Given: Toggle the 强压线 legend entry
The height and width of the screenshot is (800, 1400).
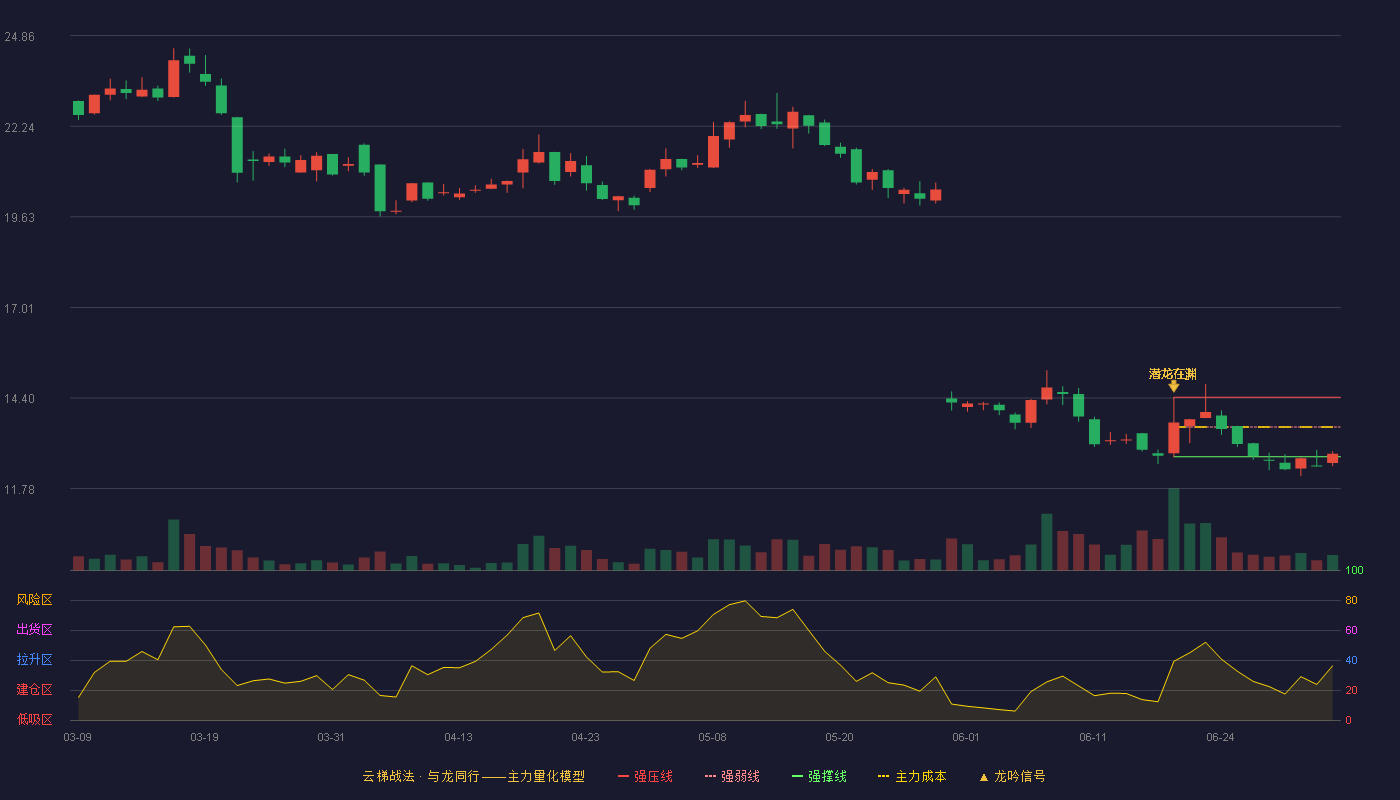Looking at the screenshot, I should click(x=645, y=776).
